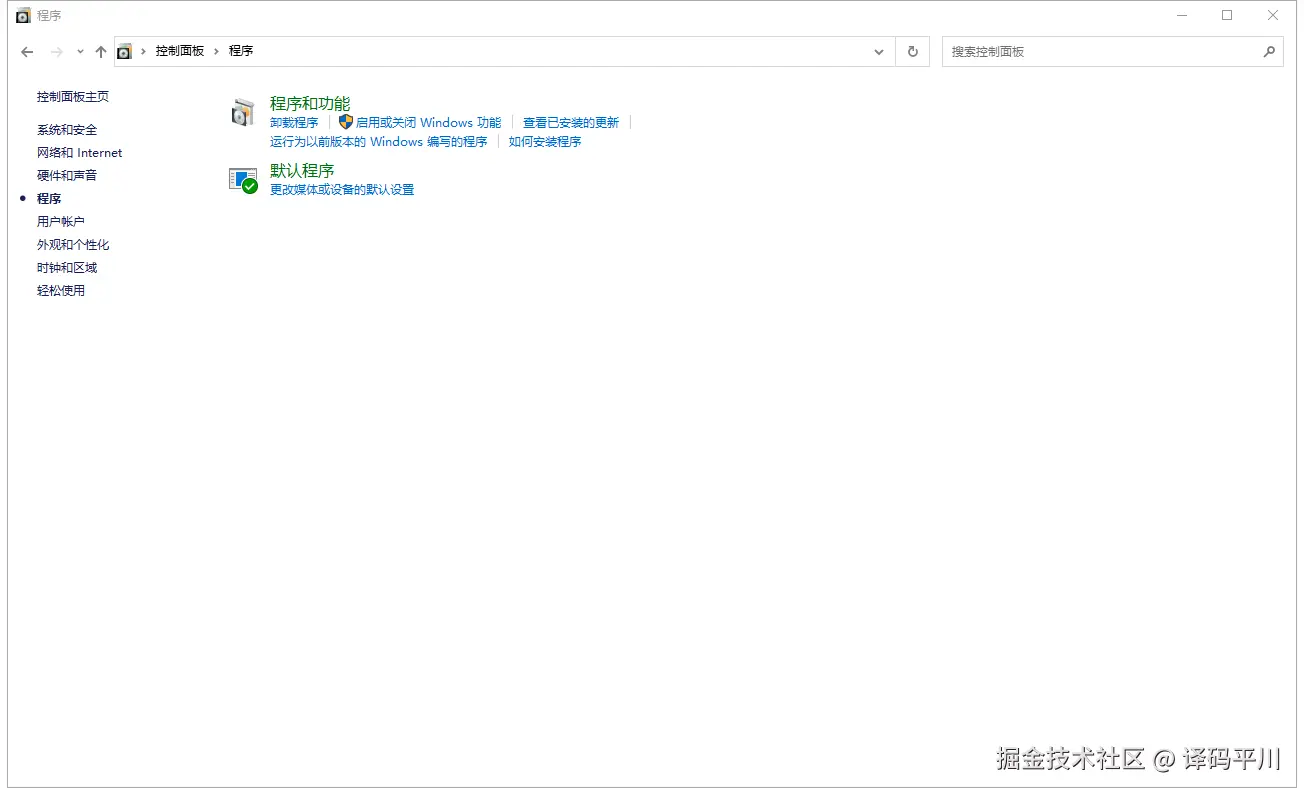Maximize the 程序 window
Image resolution: width=1304 pixels, height=795 pixels.
point(1227,15)
